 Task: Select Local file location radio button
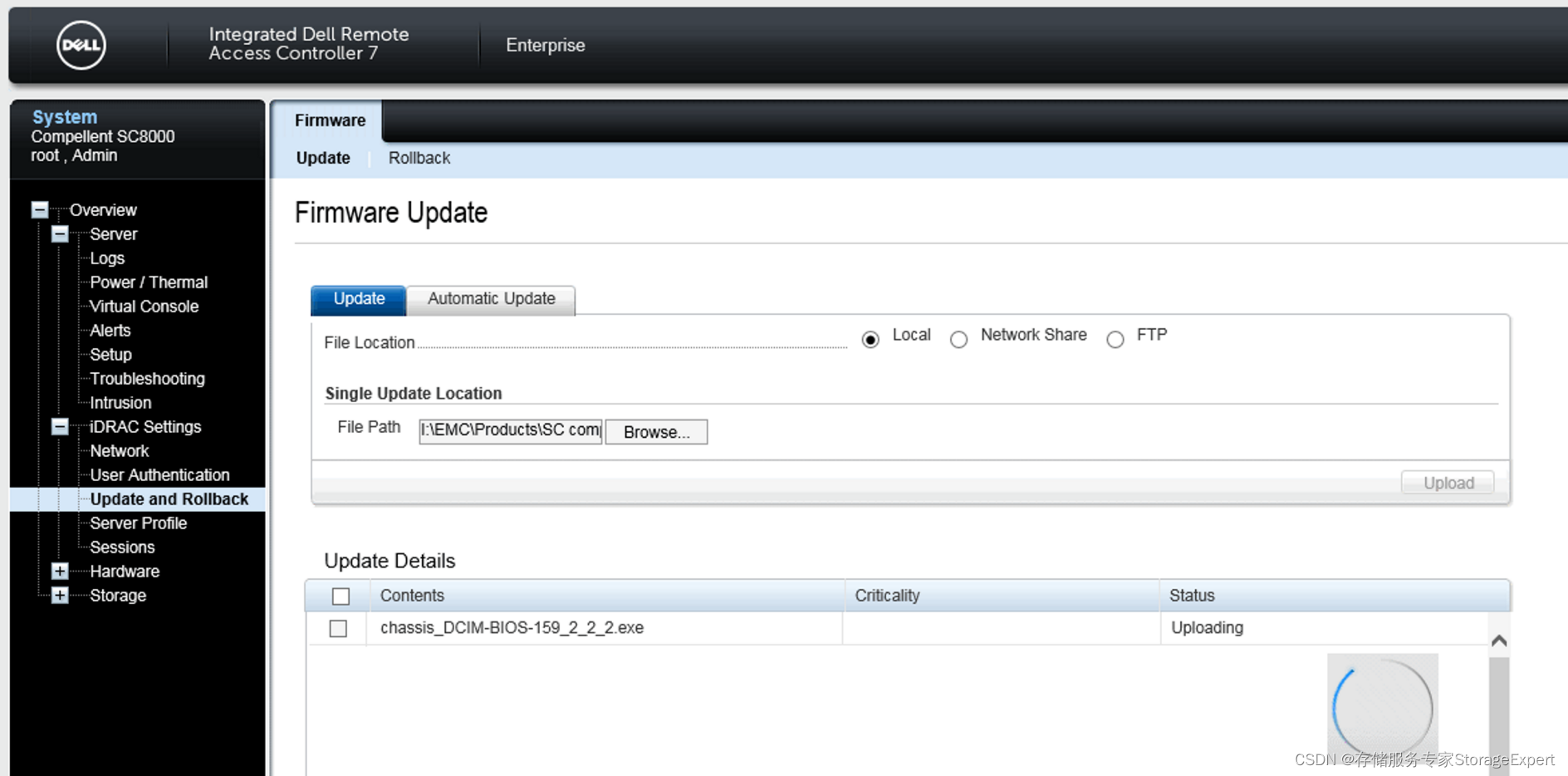click(870, 339)
